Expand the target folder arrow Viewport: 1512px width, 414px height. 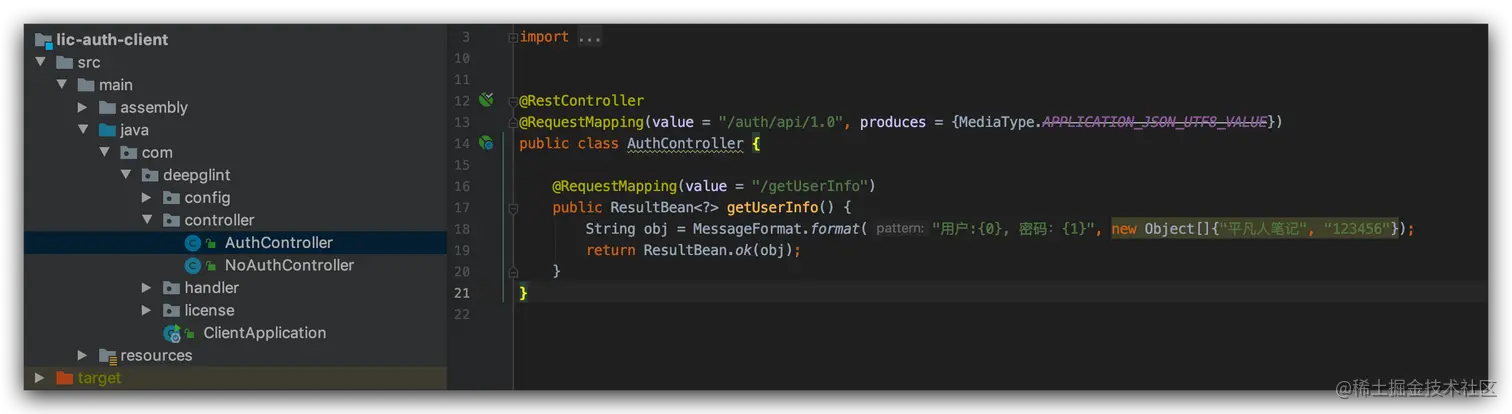point(40,378)
